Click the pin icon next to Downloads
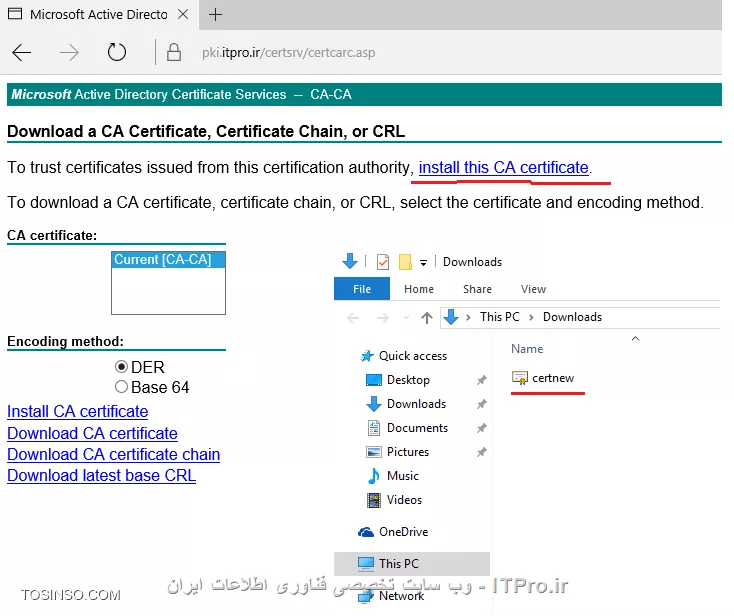The image size is (734, 616). click(x=481, y=404)
